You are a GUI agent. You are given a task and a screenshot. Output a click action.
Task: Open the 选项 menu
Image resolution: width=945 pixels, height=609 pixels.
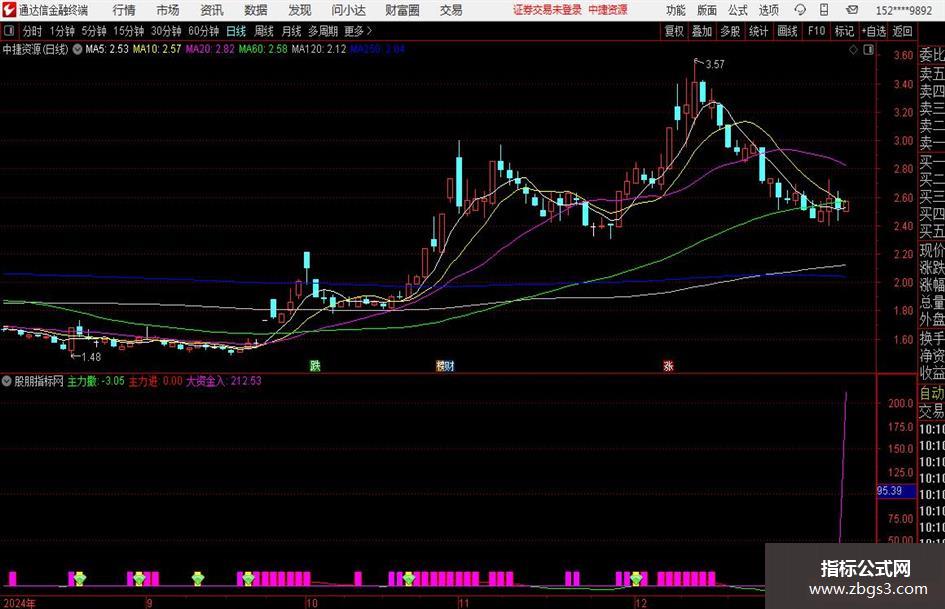tap(769, 10)
